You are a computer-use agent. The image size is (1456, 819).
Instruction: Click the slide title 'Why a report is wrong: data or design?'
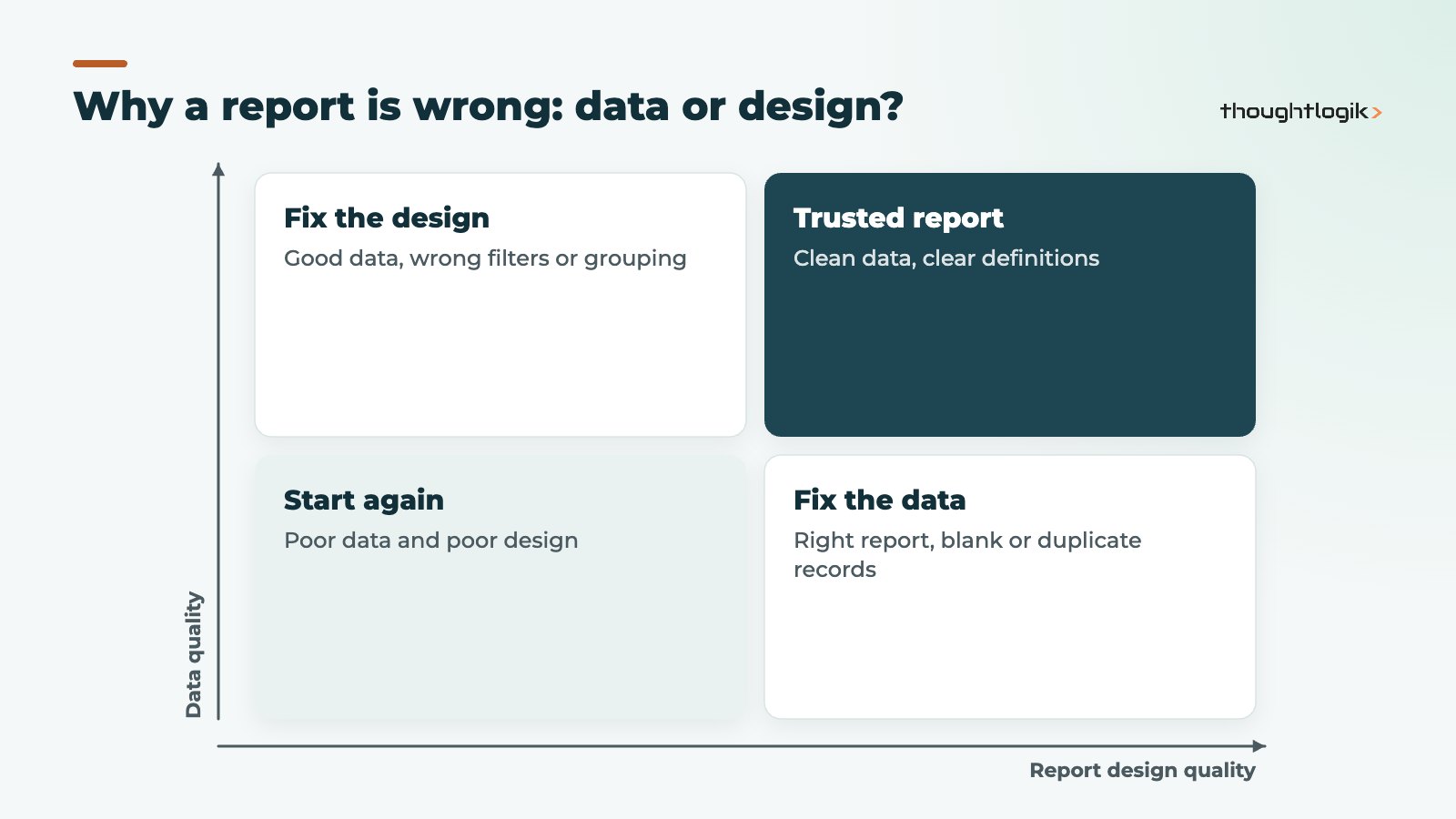(488, 106)
